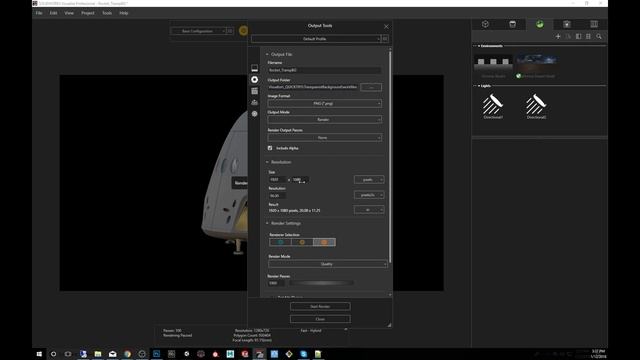Collapse the Resolution section
640x360 pixels.
pos(267,162)
